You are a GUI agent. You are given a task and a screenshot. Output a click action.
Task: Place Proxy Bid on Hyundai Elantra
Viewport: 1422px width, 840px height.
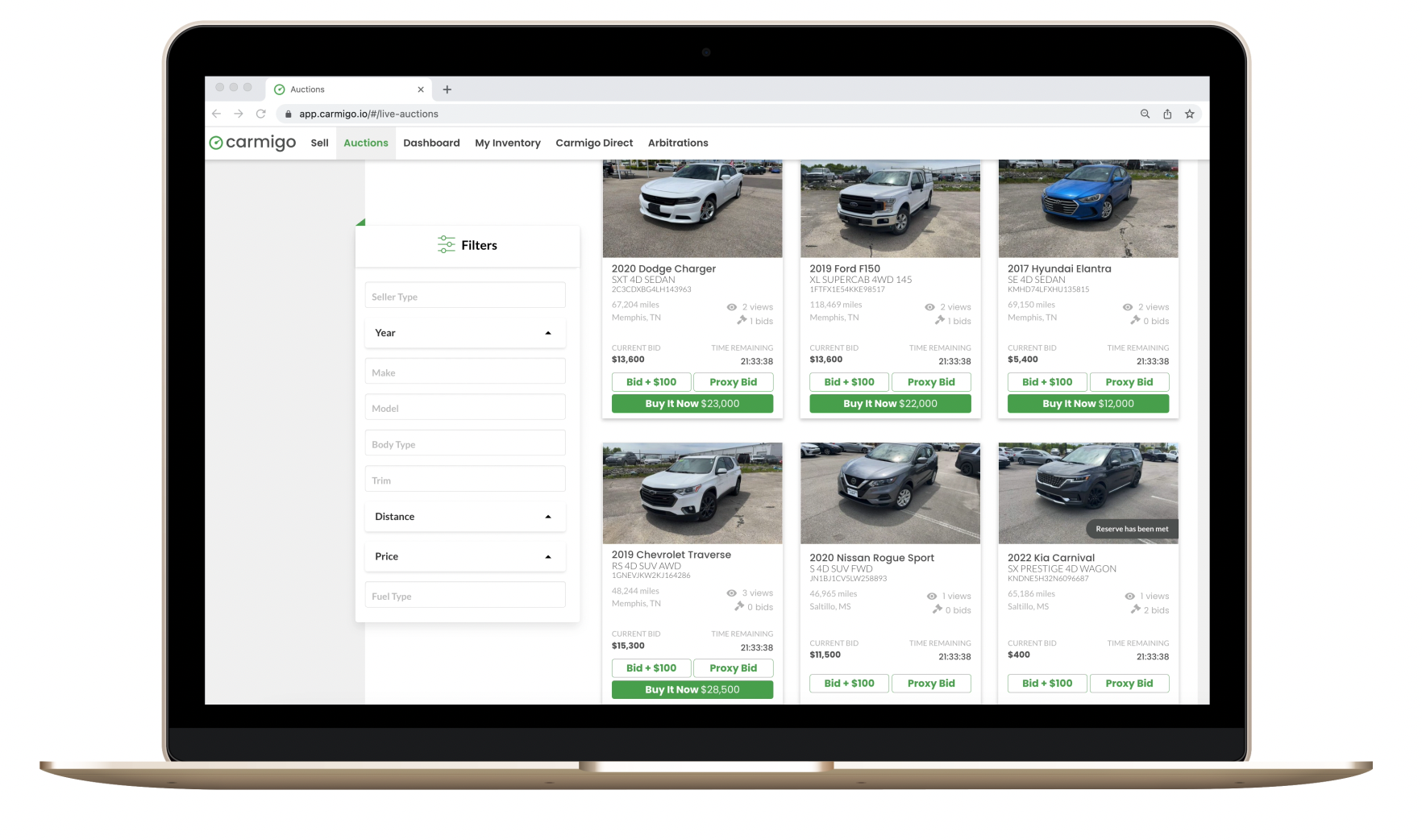coord(1129,382)
